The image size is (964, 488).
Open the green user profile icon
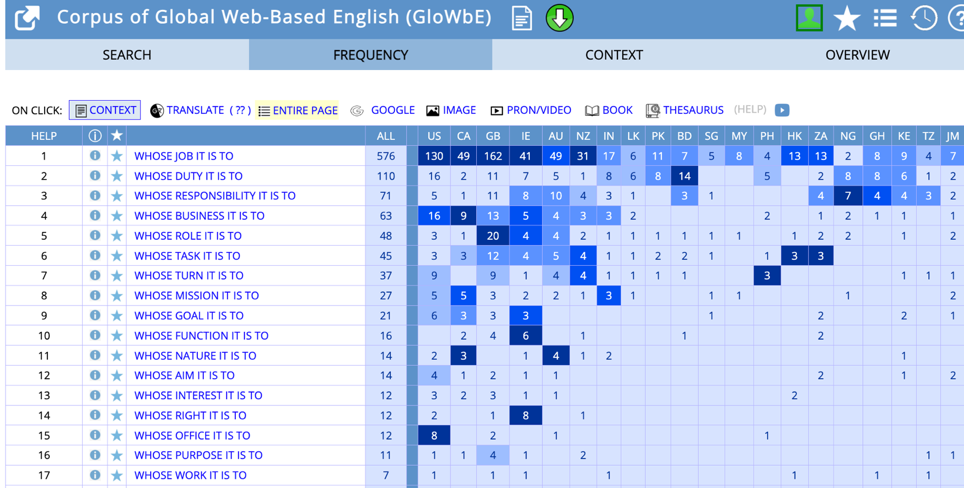tap(809, 18)
